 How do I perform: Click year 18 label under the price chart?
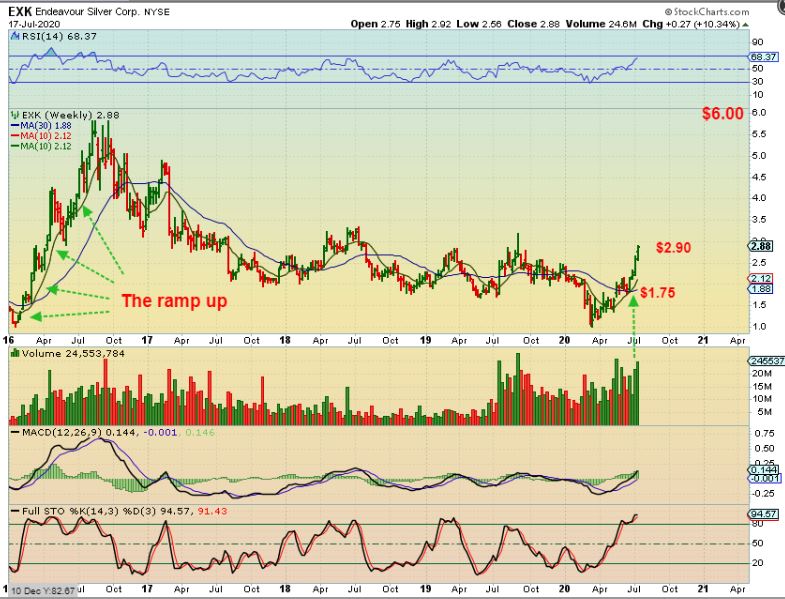[x=285, y=341]
